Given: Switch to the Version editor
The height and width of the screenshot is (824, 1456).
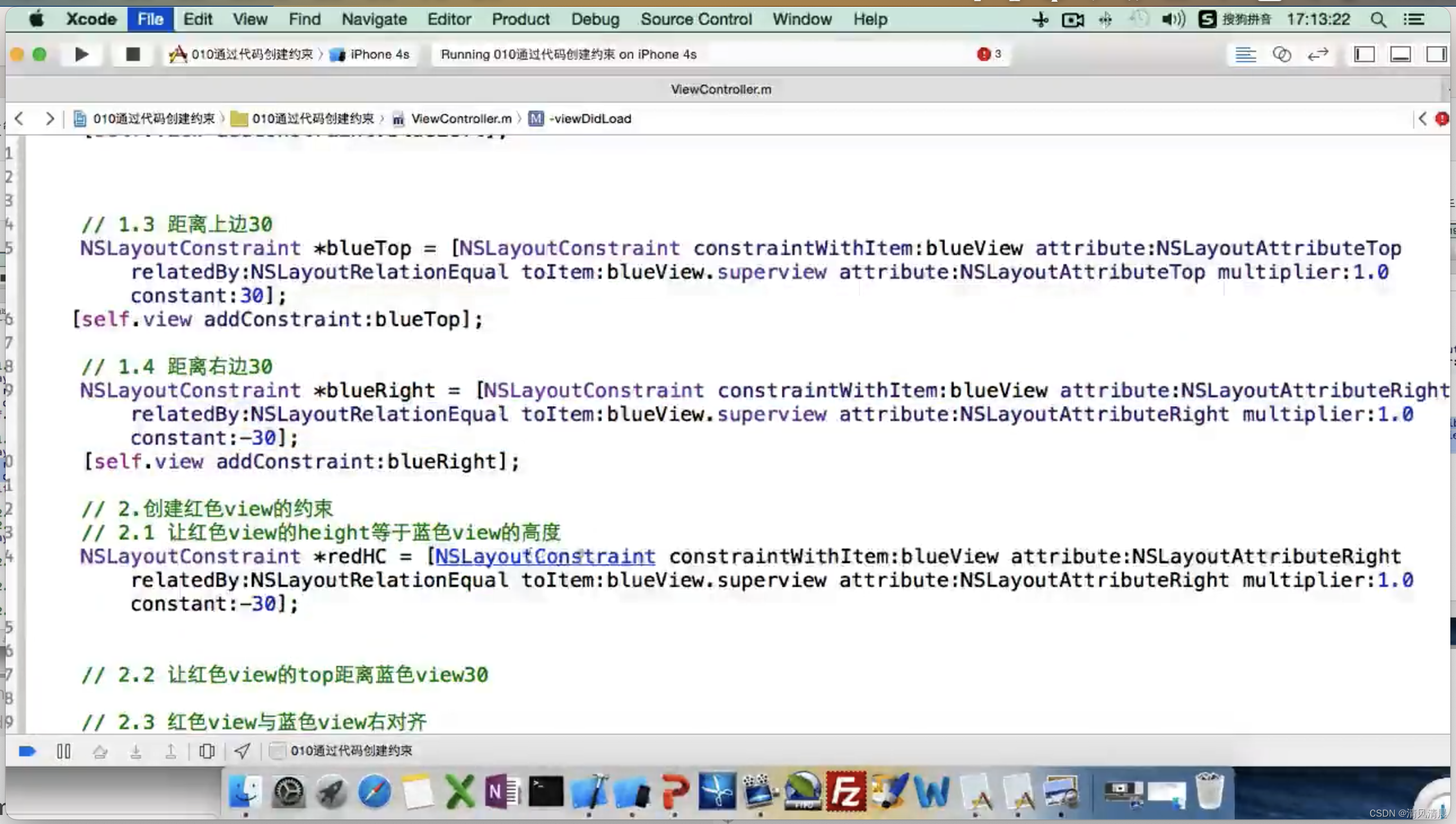Looking at the screenshot, I should click(x=1317, y=54).
